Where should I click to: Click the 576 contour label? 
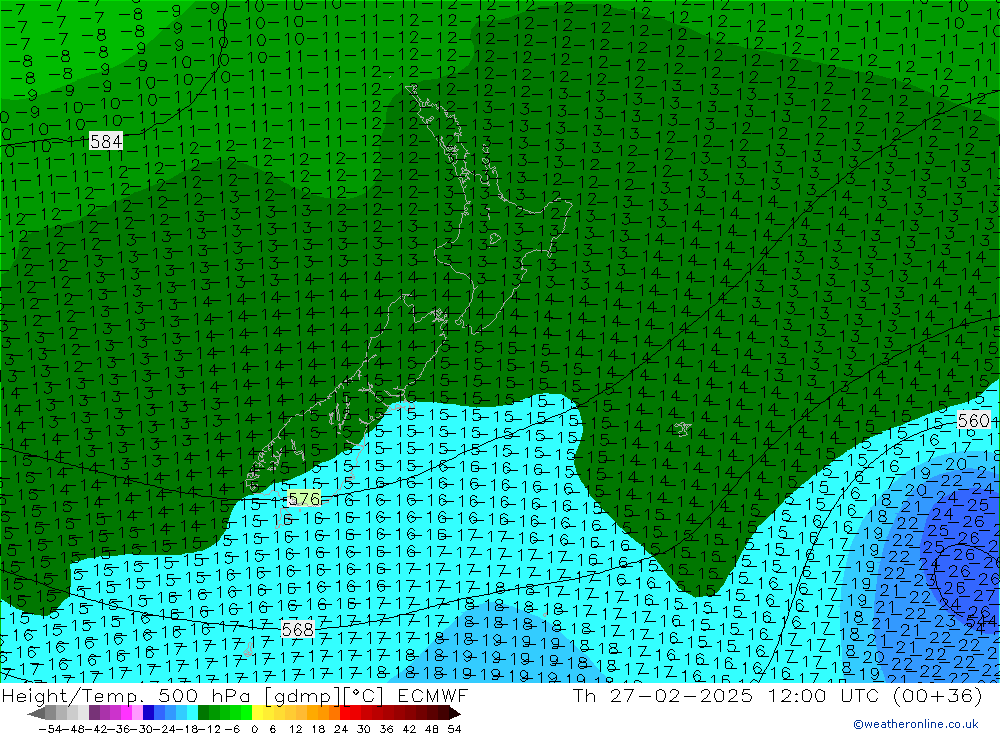(304, 499)
